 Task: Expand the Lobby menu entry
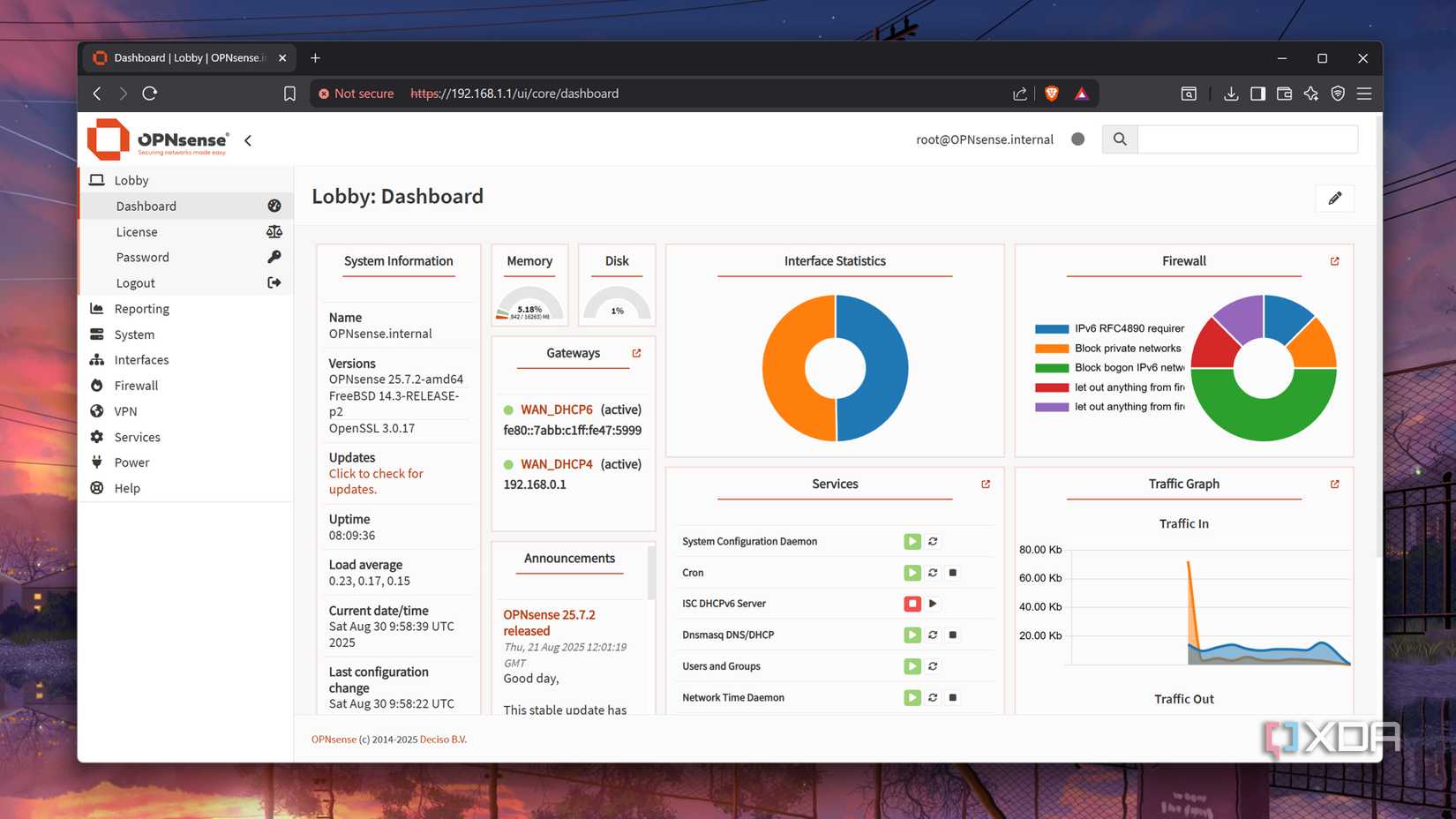tap(131, 179)
